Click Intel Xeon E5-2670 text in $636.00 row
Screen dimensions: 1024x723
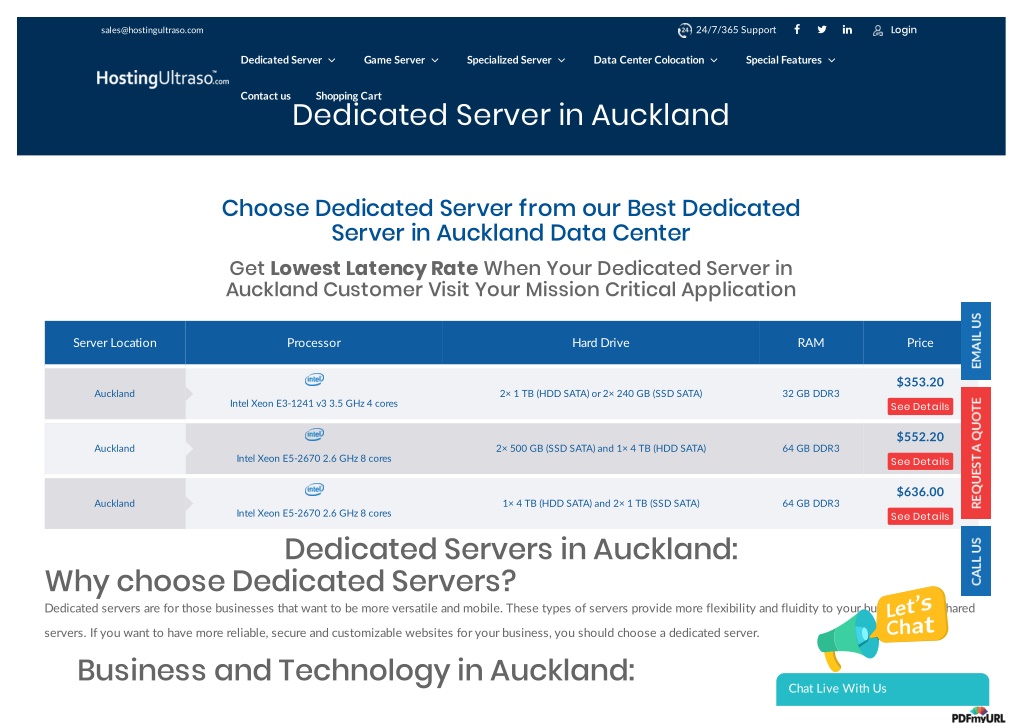click(314, 513)
